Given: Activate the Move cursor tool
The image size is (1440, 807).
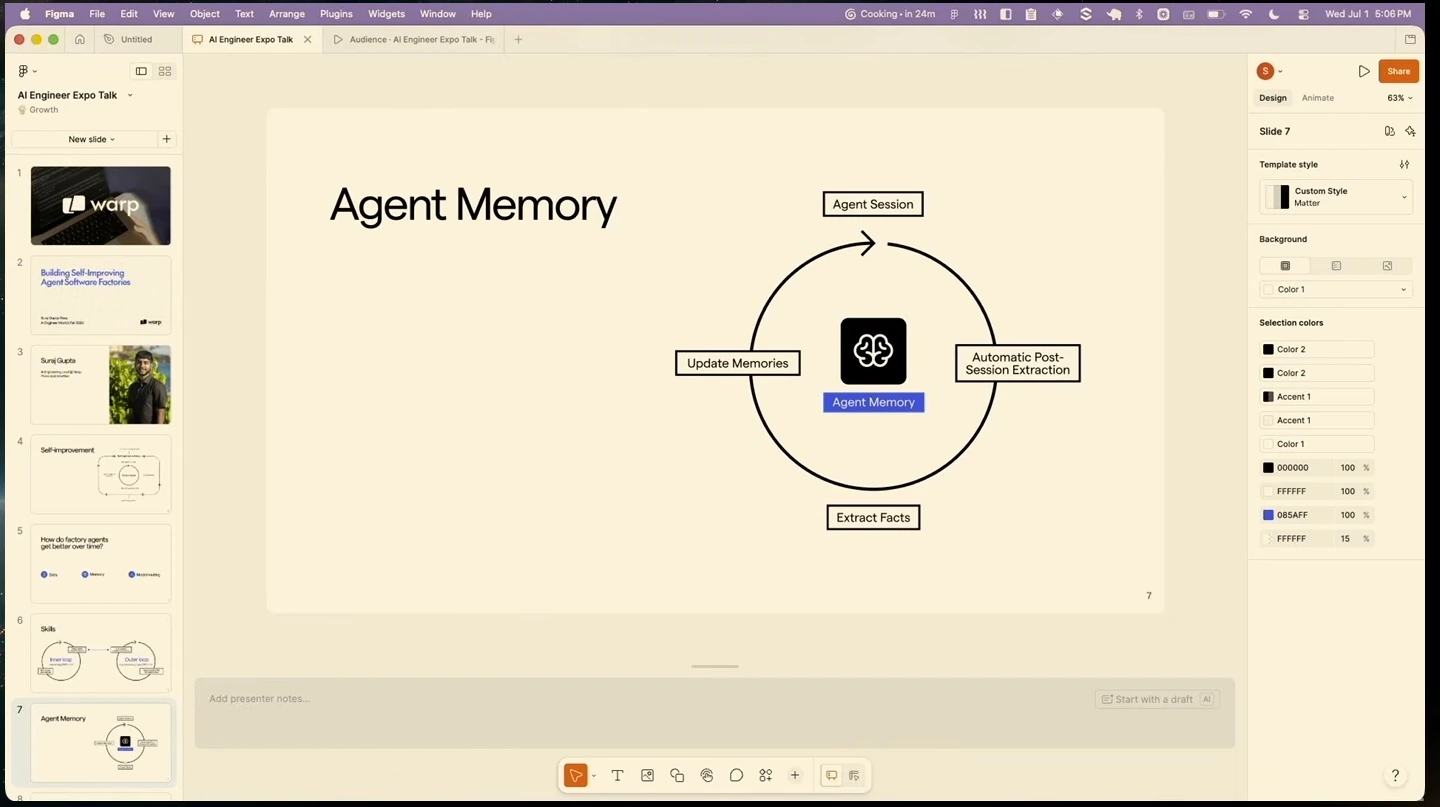Looking at the screenshot, I should coord(575,776).
